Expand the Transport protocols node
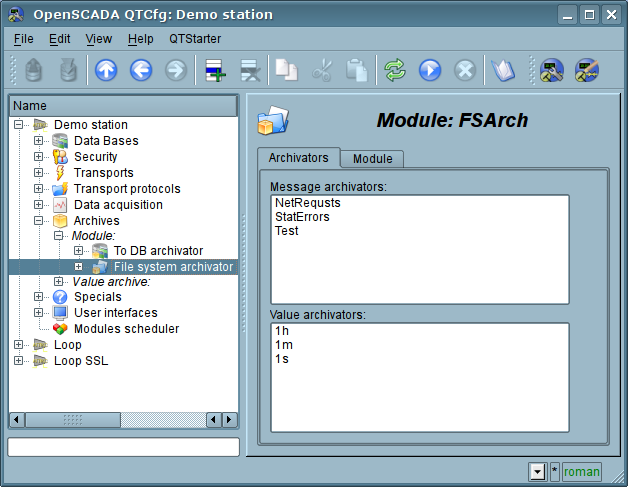The image size is (628, 487). tap(38, 189)
